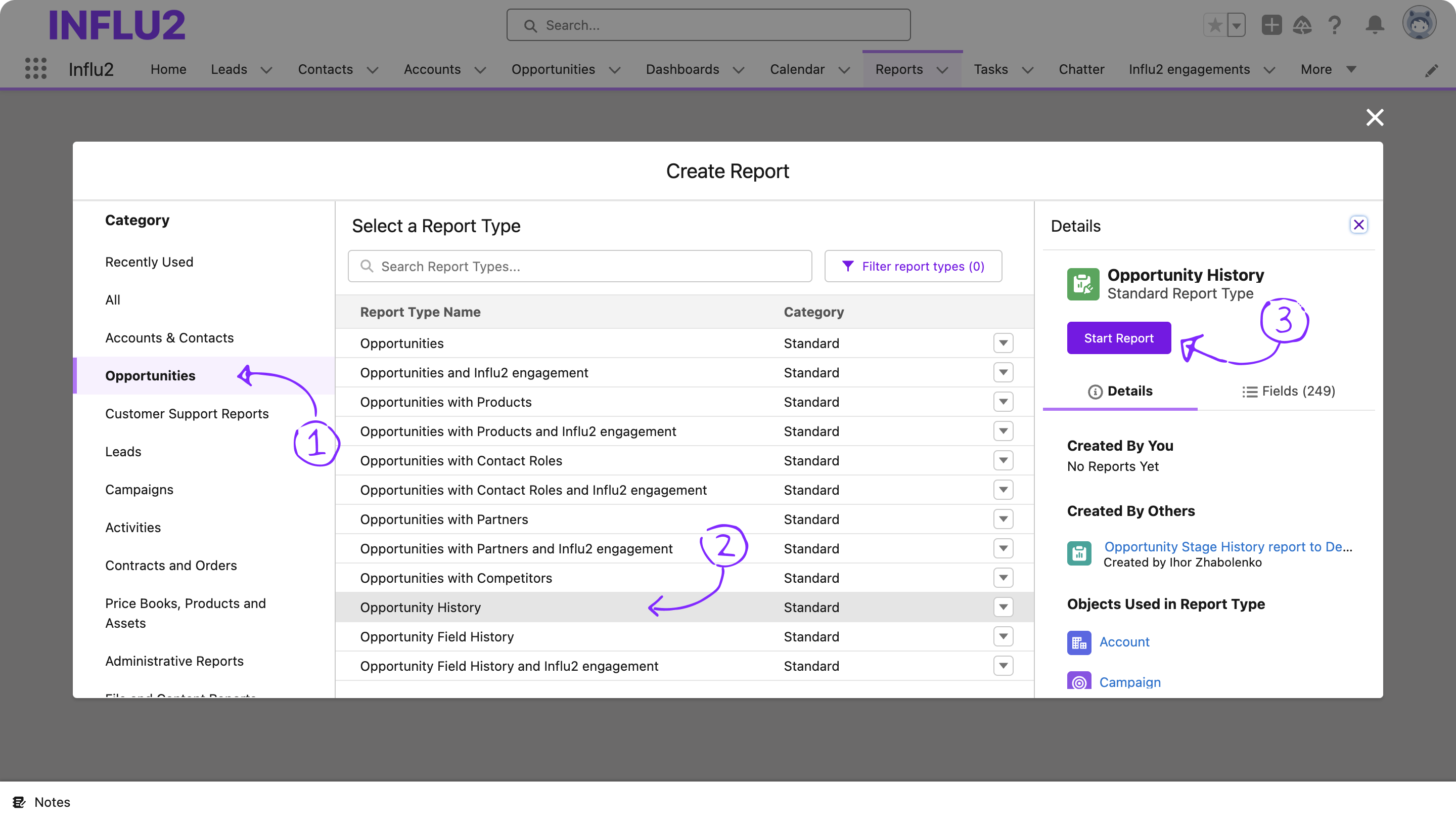Open the favorites list dropdown arrow

[1236, 25]
